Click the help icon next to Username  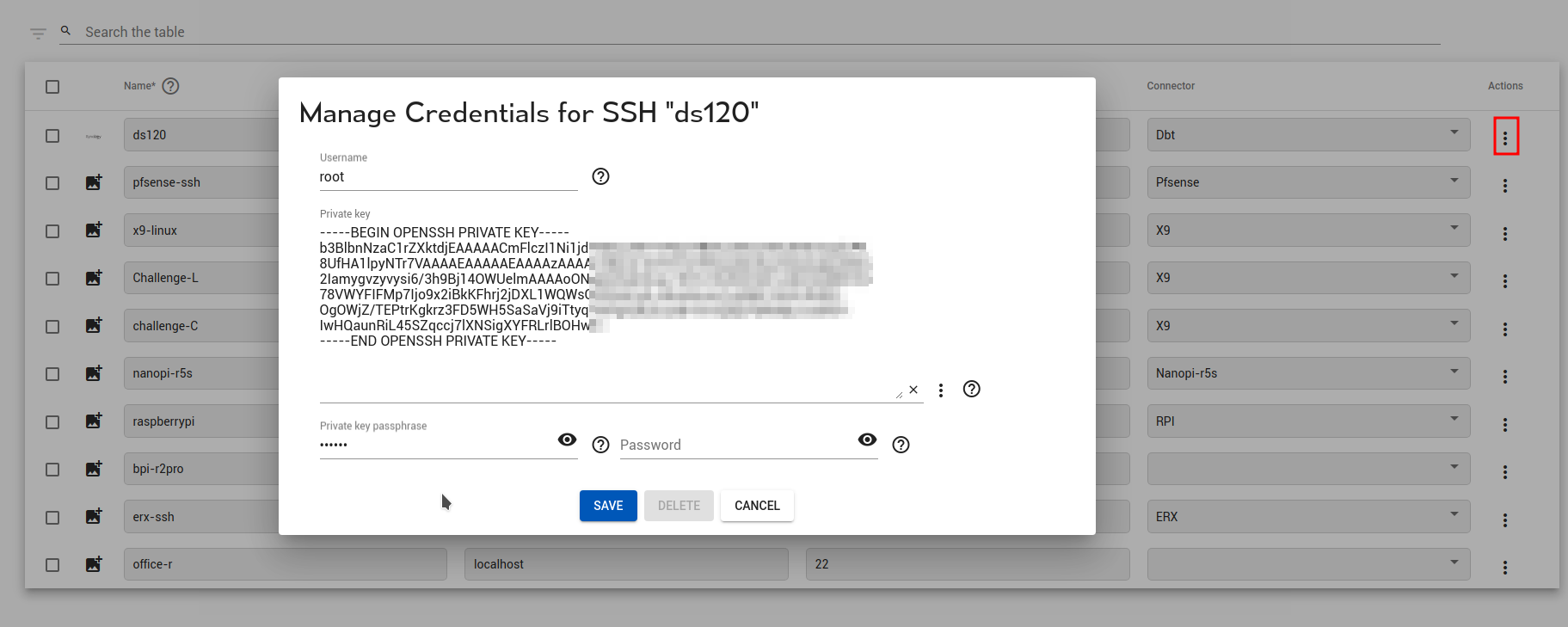point(600,176)
